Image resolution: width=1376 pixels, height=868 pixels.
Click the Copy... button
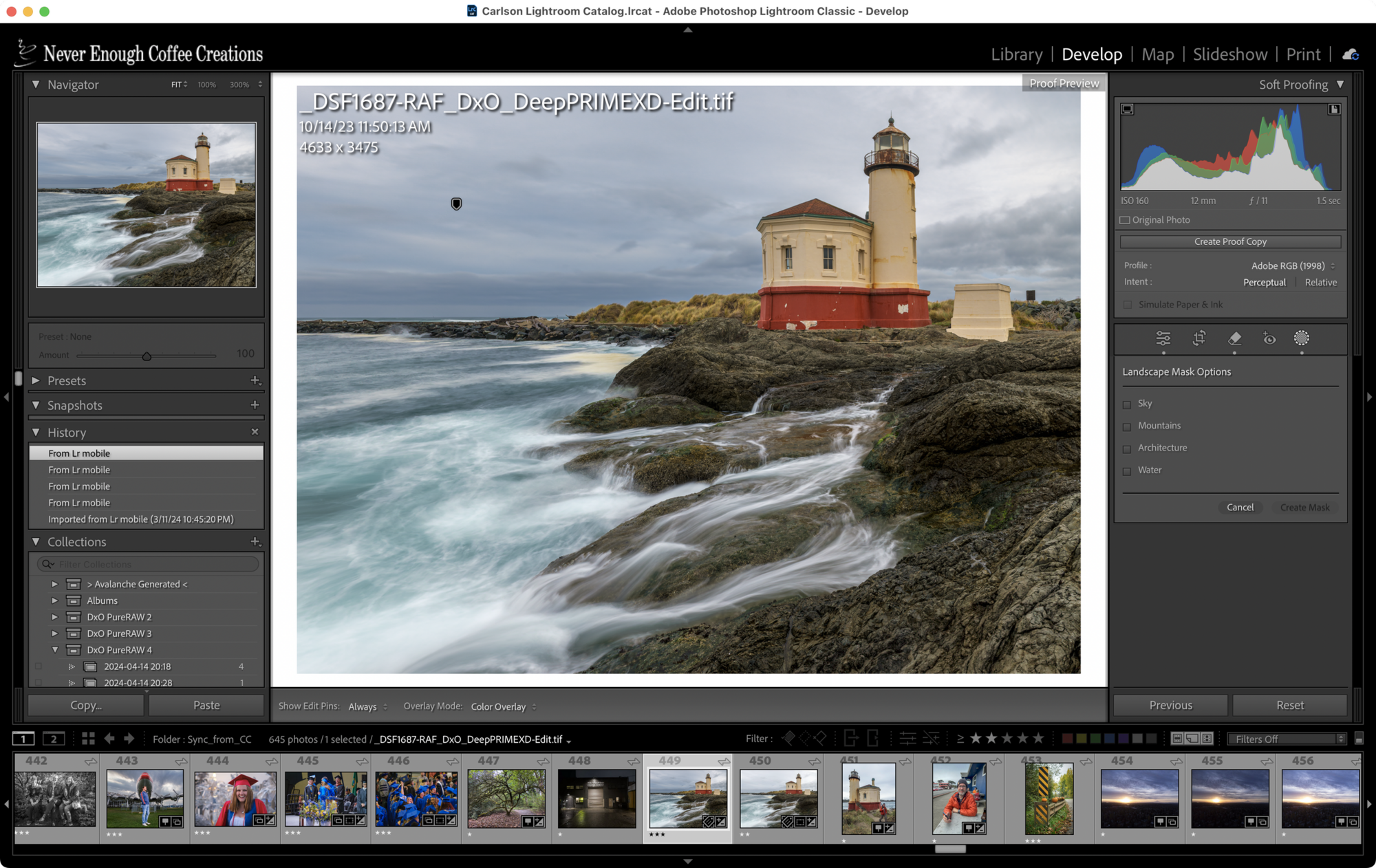tap(86, 705)
